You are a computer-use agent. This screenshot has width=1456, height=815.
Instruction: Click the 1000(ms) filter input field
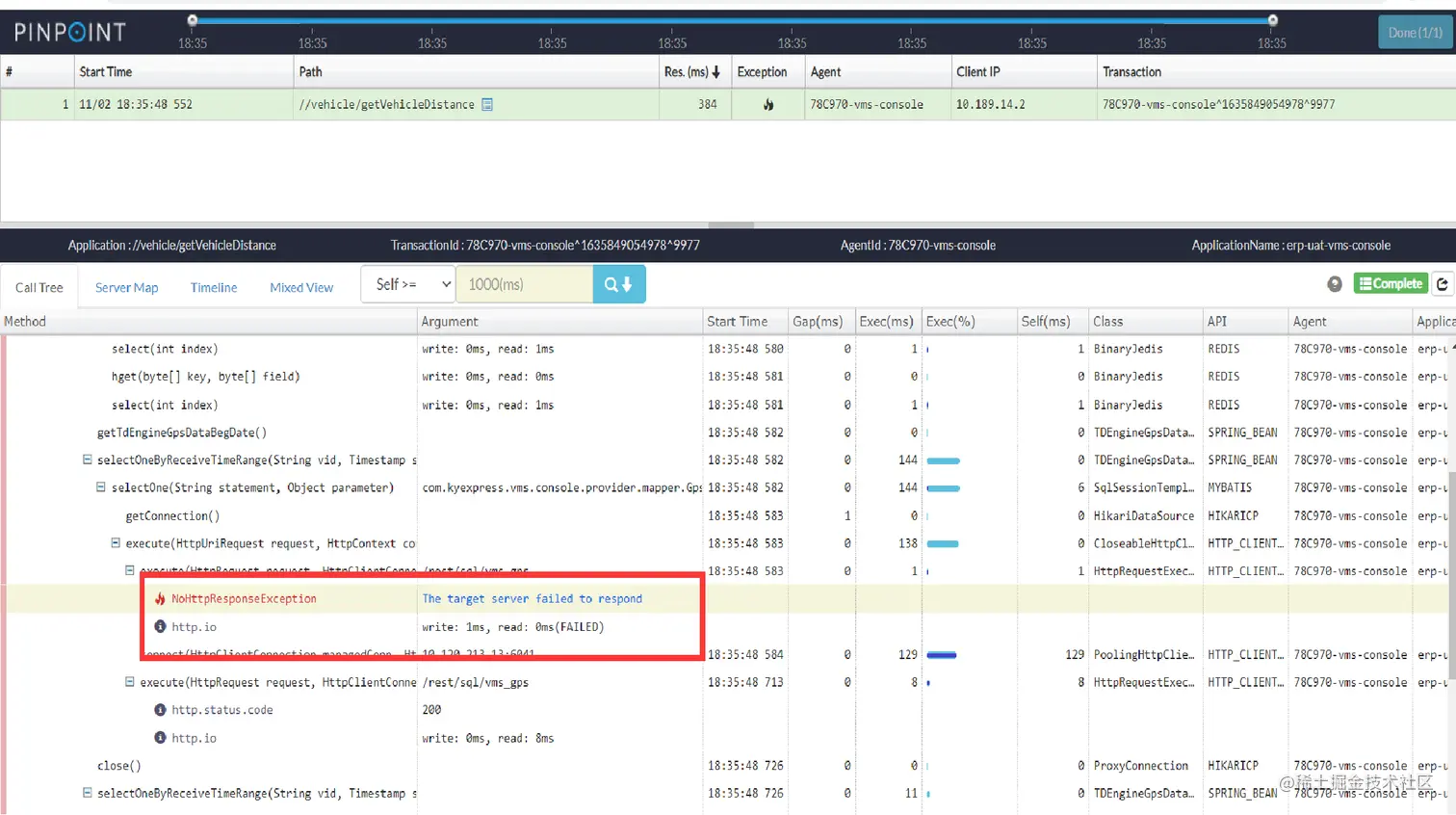(x=525, y=284)
